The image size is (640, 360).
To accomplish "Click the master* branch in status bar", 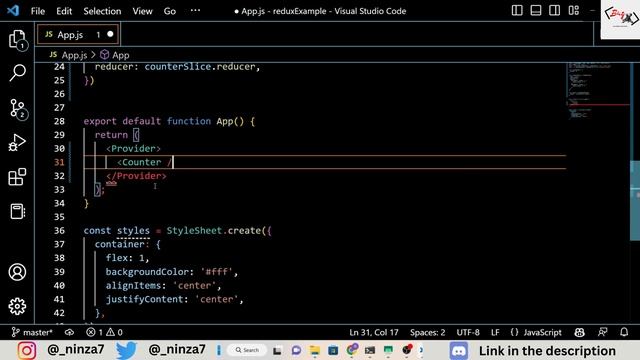I will [x=32, y=332].
